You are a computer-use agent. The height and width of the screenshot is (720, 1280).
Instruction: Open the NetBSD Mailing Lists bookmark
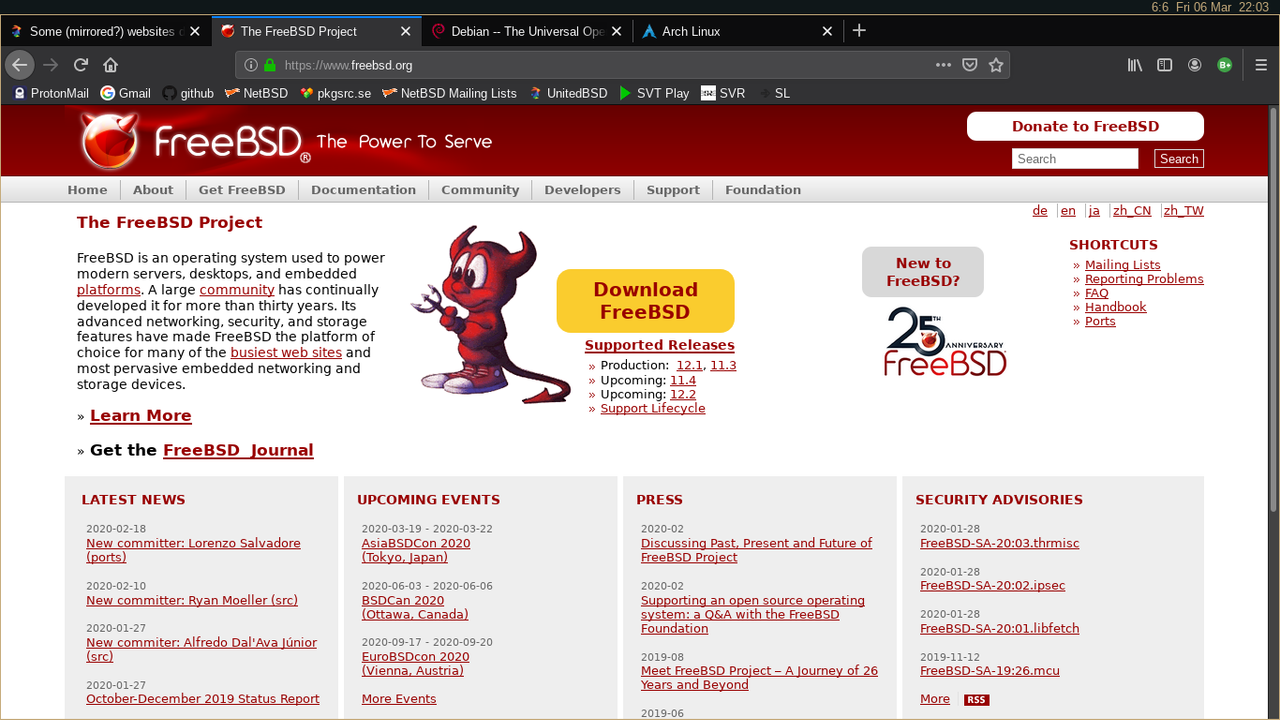[x=449, y=93]
